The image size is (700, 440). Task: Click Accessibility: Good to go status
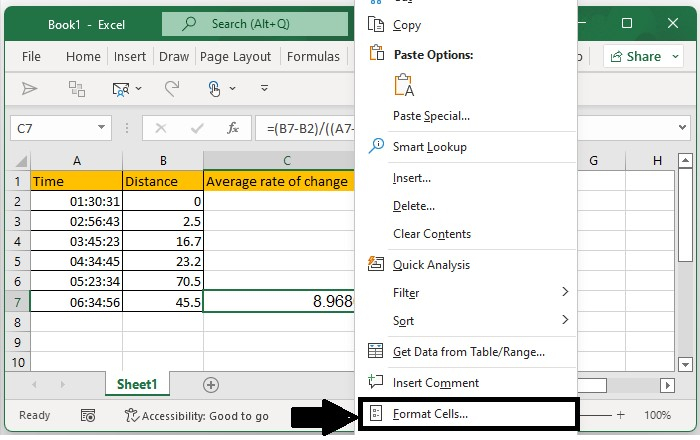196,415
